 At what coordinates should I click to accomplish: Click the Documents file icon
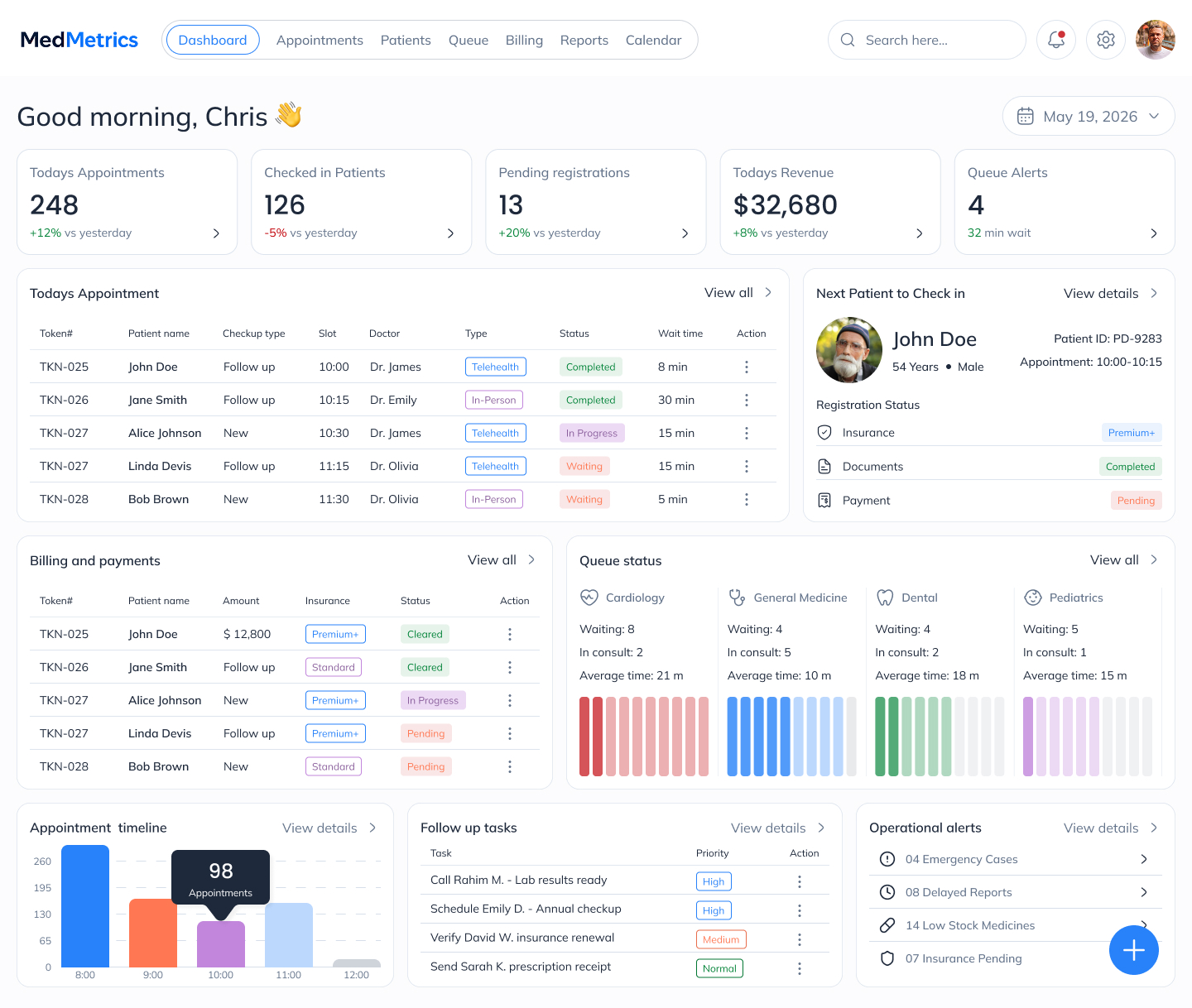[824, 466]
